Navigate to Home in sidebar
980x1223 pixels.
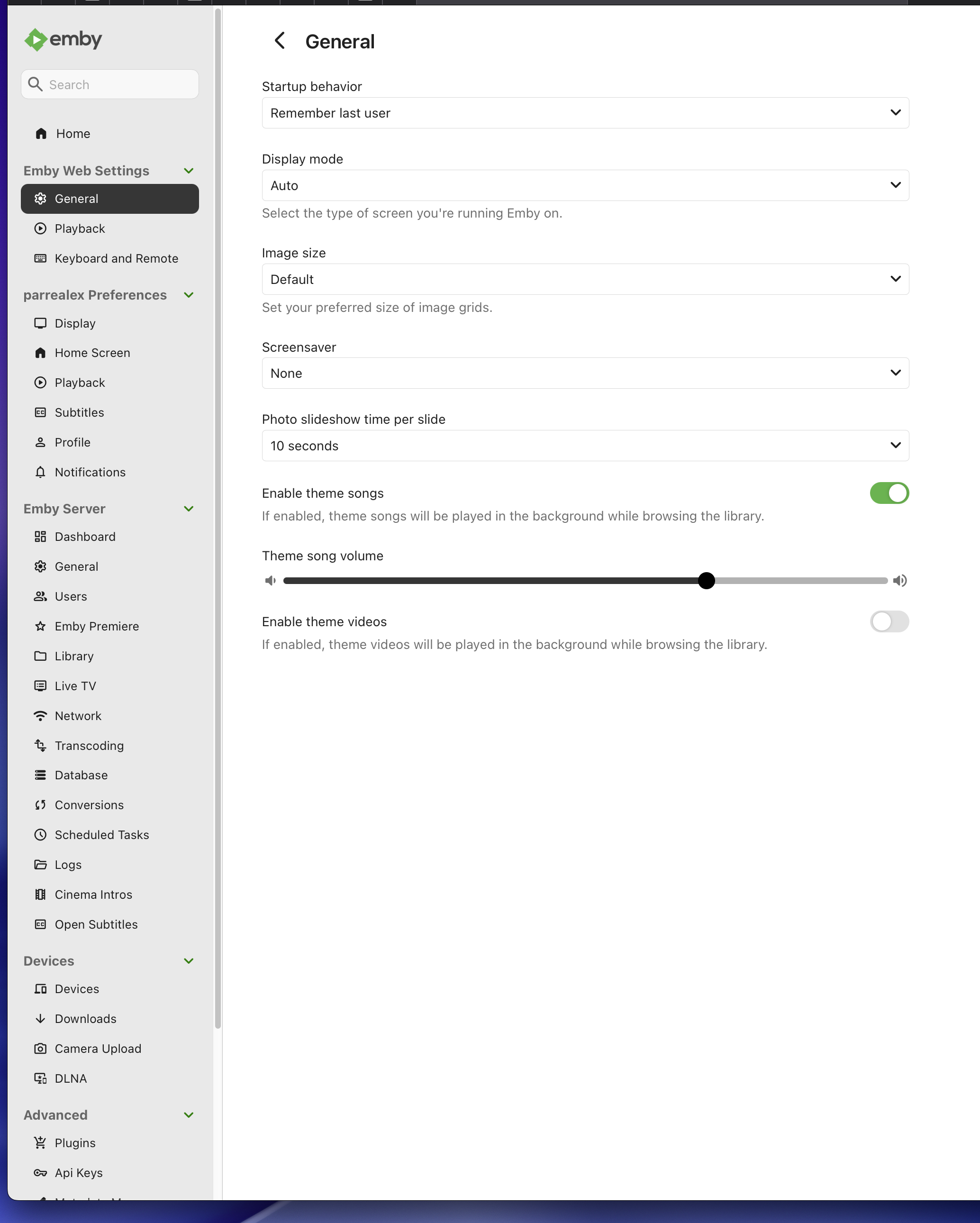point(73,134)
